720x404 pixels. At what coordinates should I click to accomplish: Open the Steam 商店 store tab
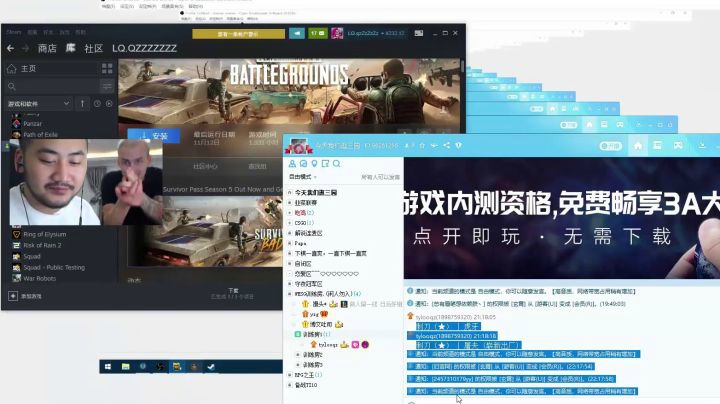(x=47, y=48)
